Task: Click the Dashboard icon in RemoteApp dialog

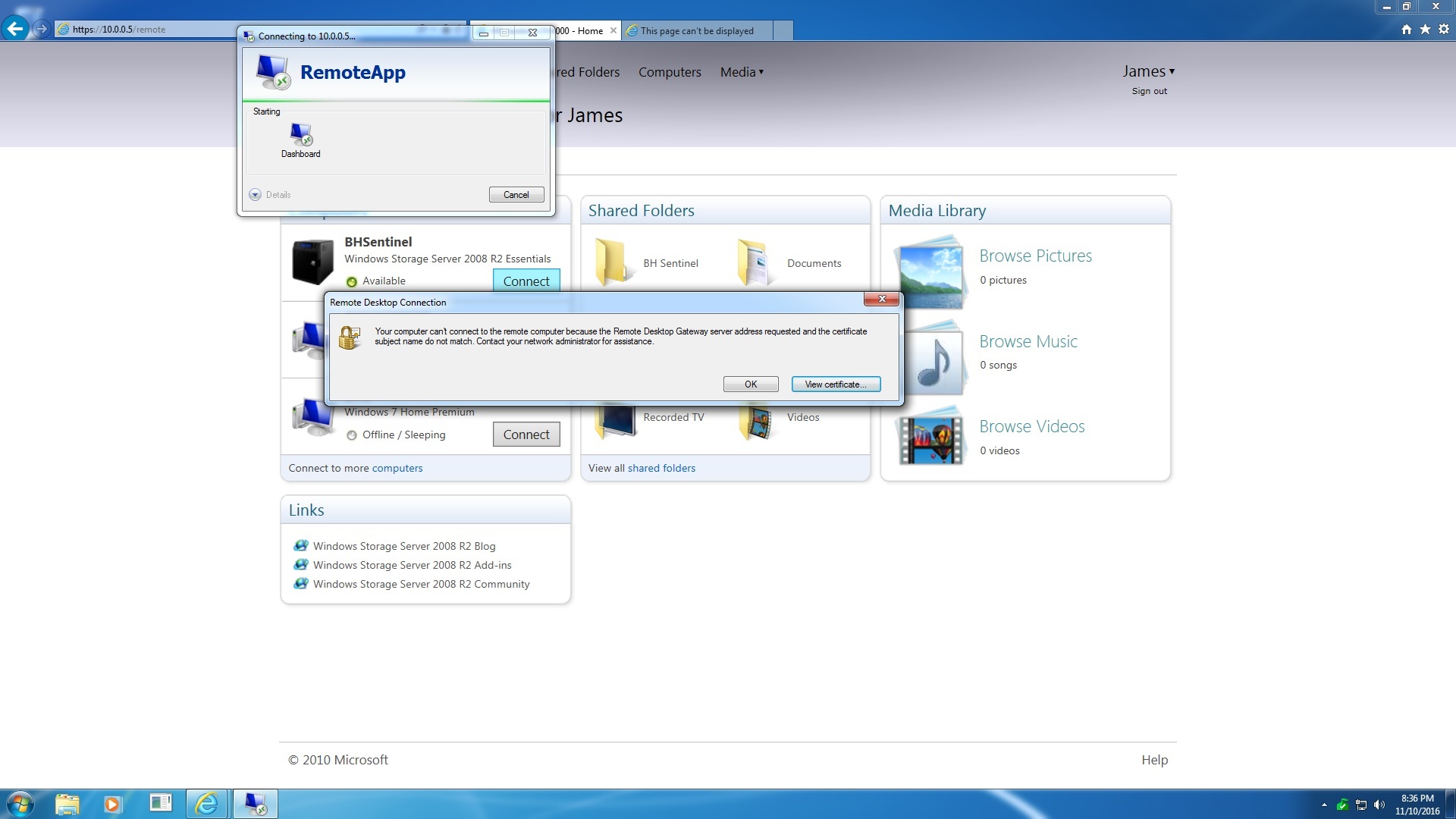Action: coord(301,136)
